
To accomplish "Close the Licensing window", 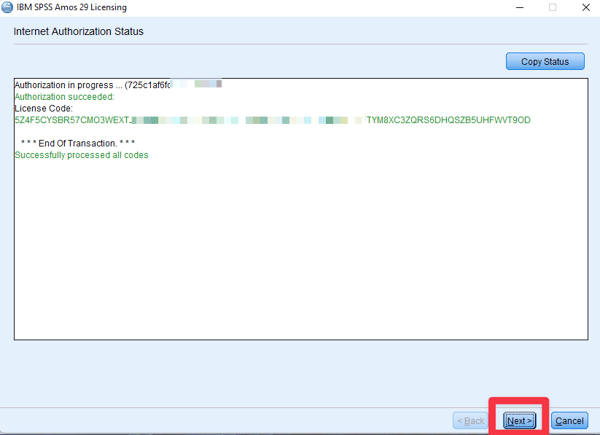I will coord(586,7).
